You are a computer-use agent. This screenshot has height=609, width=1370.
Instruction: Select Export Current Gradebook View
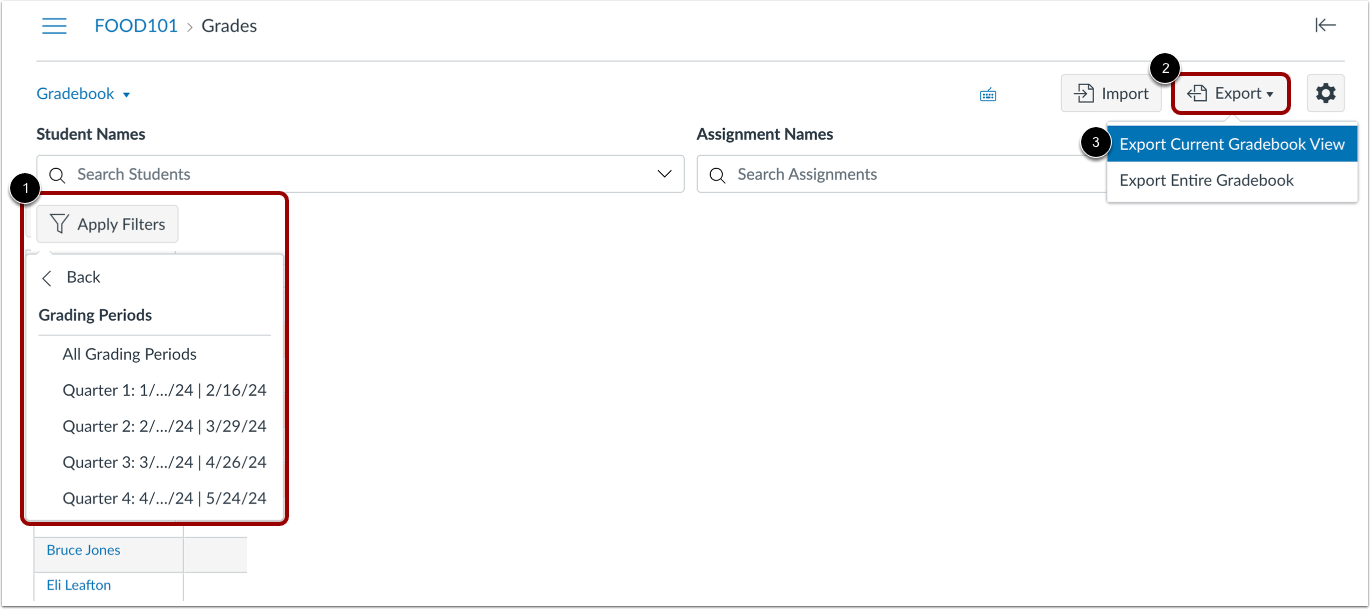pyautogui.click(x=1232, y=143)
